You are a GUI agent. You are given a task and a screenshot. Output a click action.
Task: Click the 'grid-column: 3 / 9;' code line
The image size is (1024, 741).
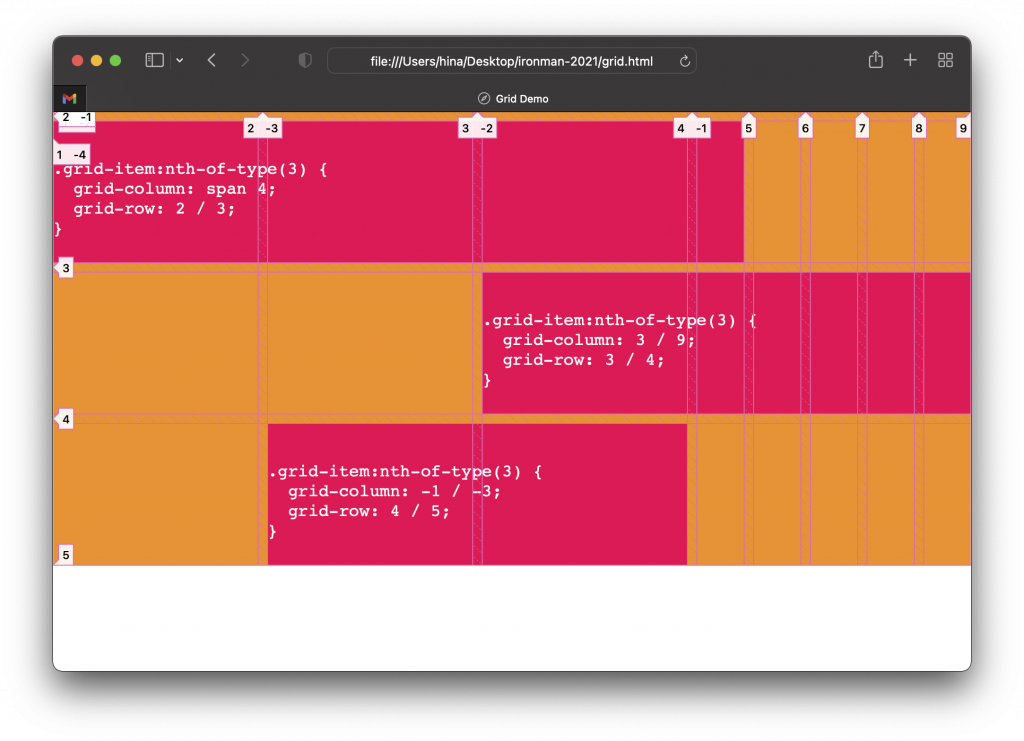[598, 340]
